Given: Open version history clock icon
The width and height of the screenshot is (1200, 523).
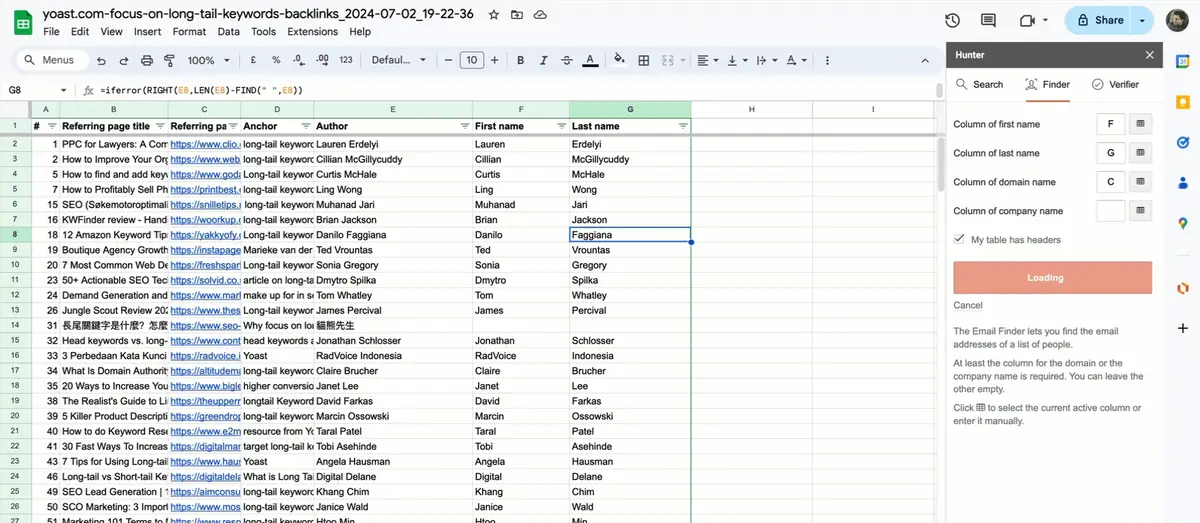Looking at the screenshot, I should click(x=952, y=20).
